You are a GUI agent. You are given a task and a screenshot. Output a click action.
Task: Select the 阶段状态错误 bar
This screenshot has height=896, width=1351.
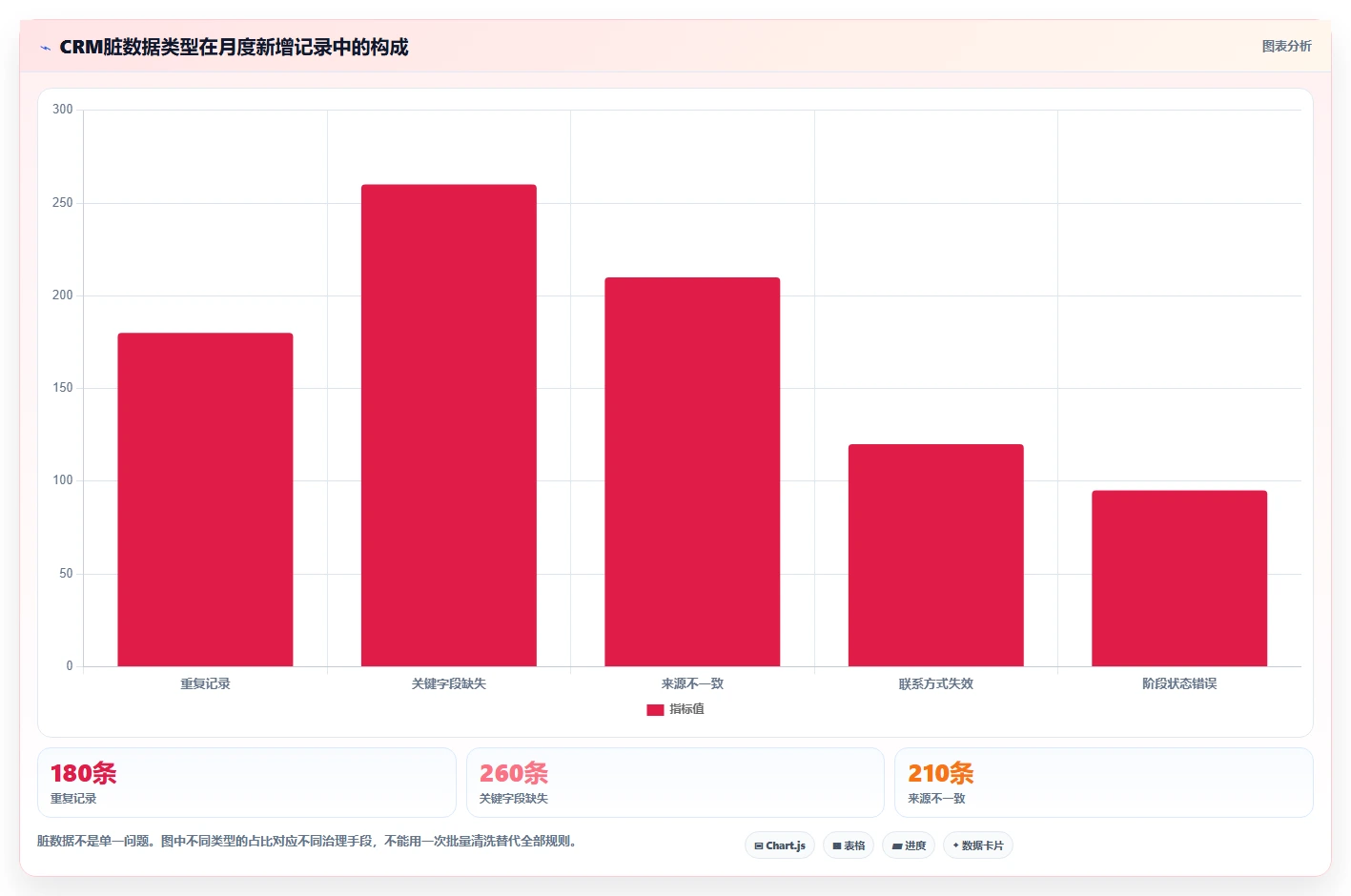(x=1179, y=579)
